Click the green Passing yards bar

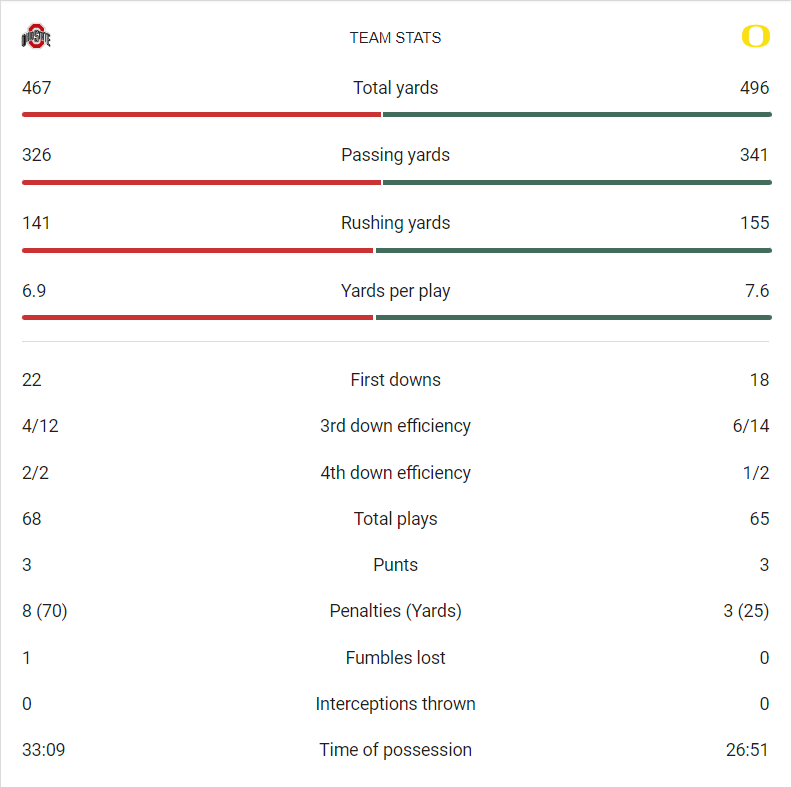click(577, 182)
